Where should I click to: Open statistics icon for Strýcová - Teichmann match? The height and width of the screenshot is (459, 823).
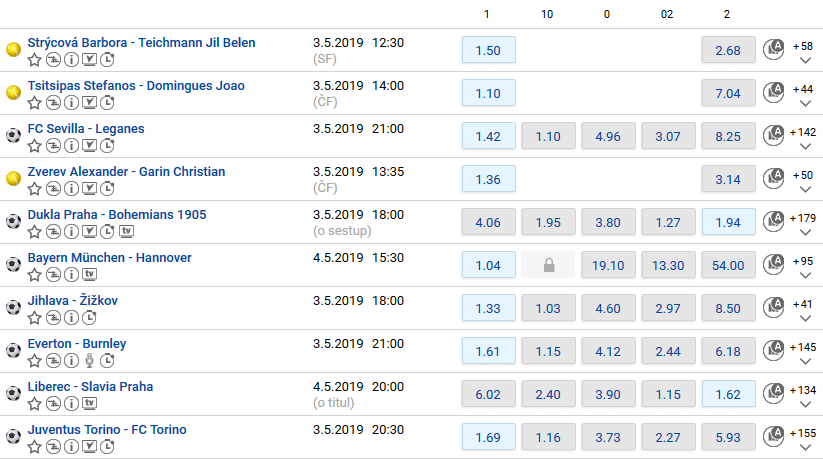pos(53,60)
